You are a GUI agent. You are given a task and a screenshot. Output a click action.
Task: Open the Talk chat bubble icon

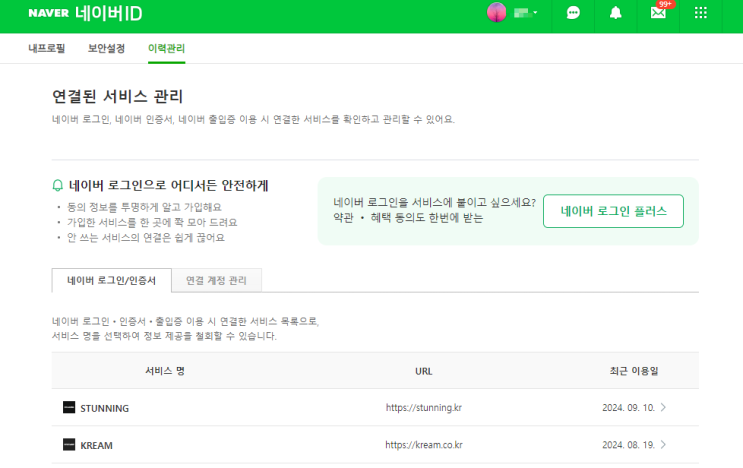pyautogui.click(x=573, y=13)
